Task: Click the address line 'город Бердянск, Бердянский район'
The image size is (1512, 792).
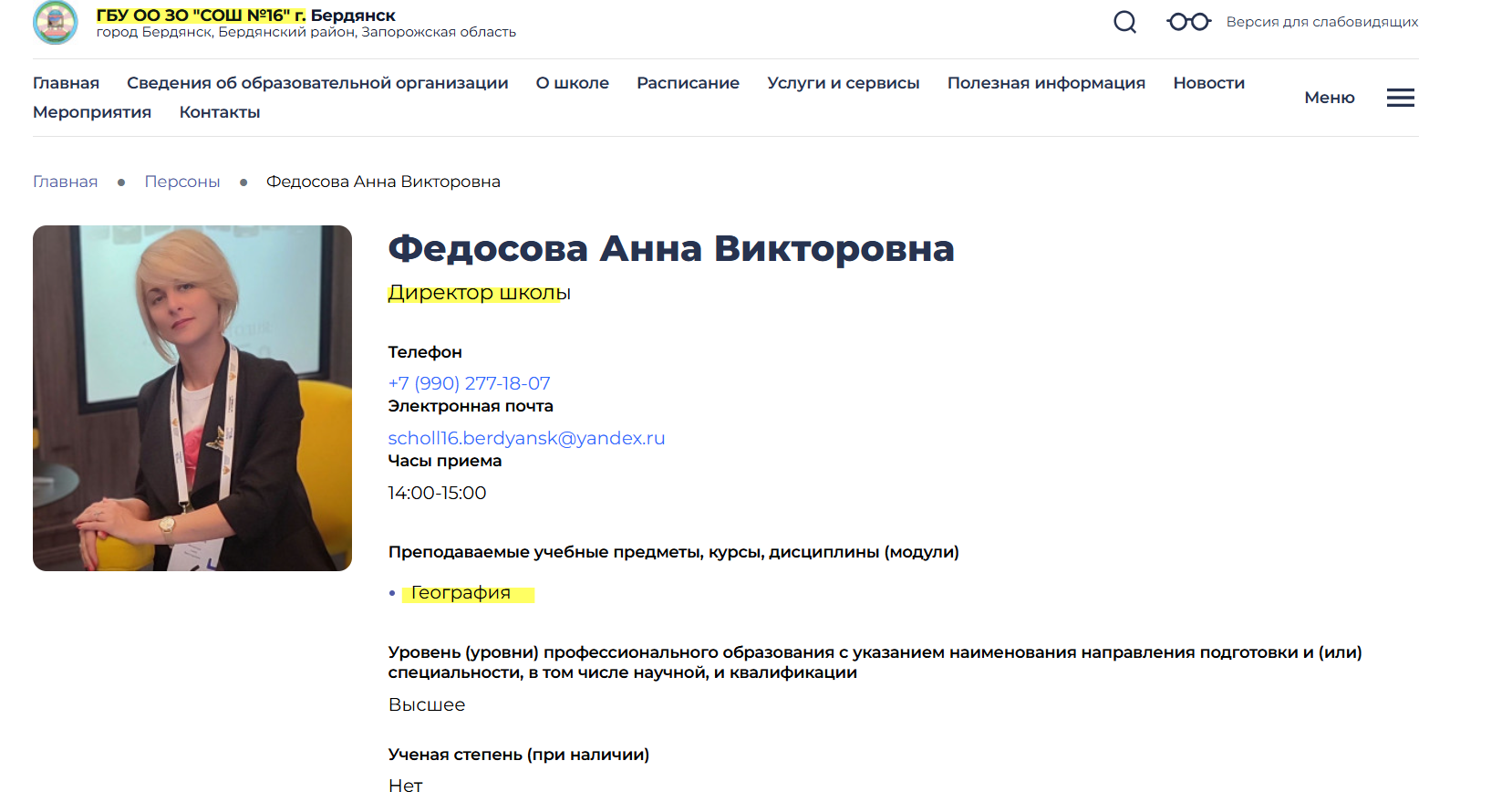Action: [306, 32]
